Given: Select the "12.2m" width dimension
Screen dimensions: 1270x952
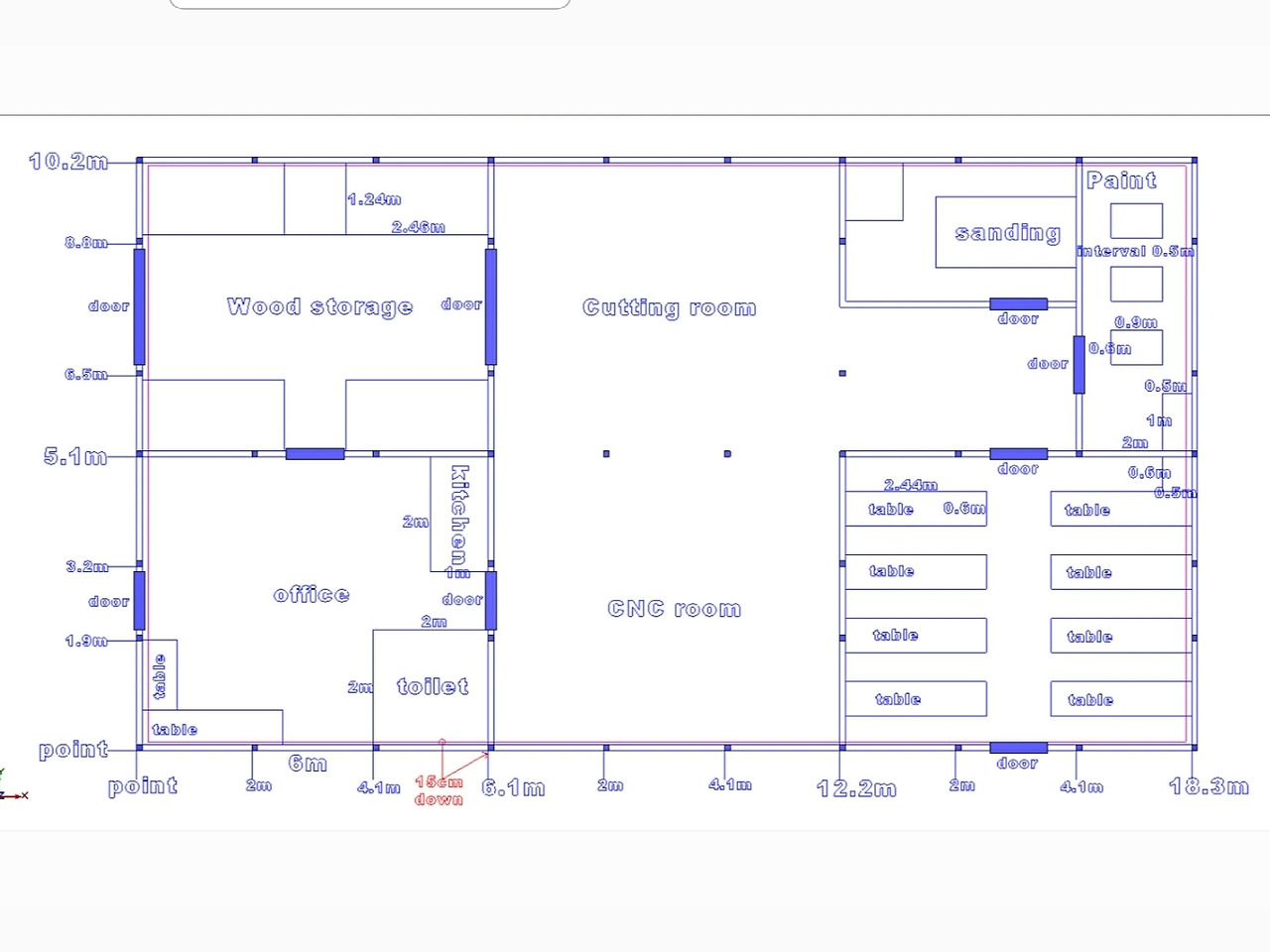Looking at the screenshot, I should point(856,789).
